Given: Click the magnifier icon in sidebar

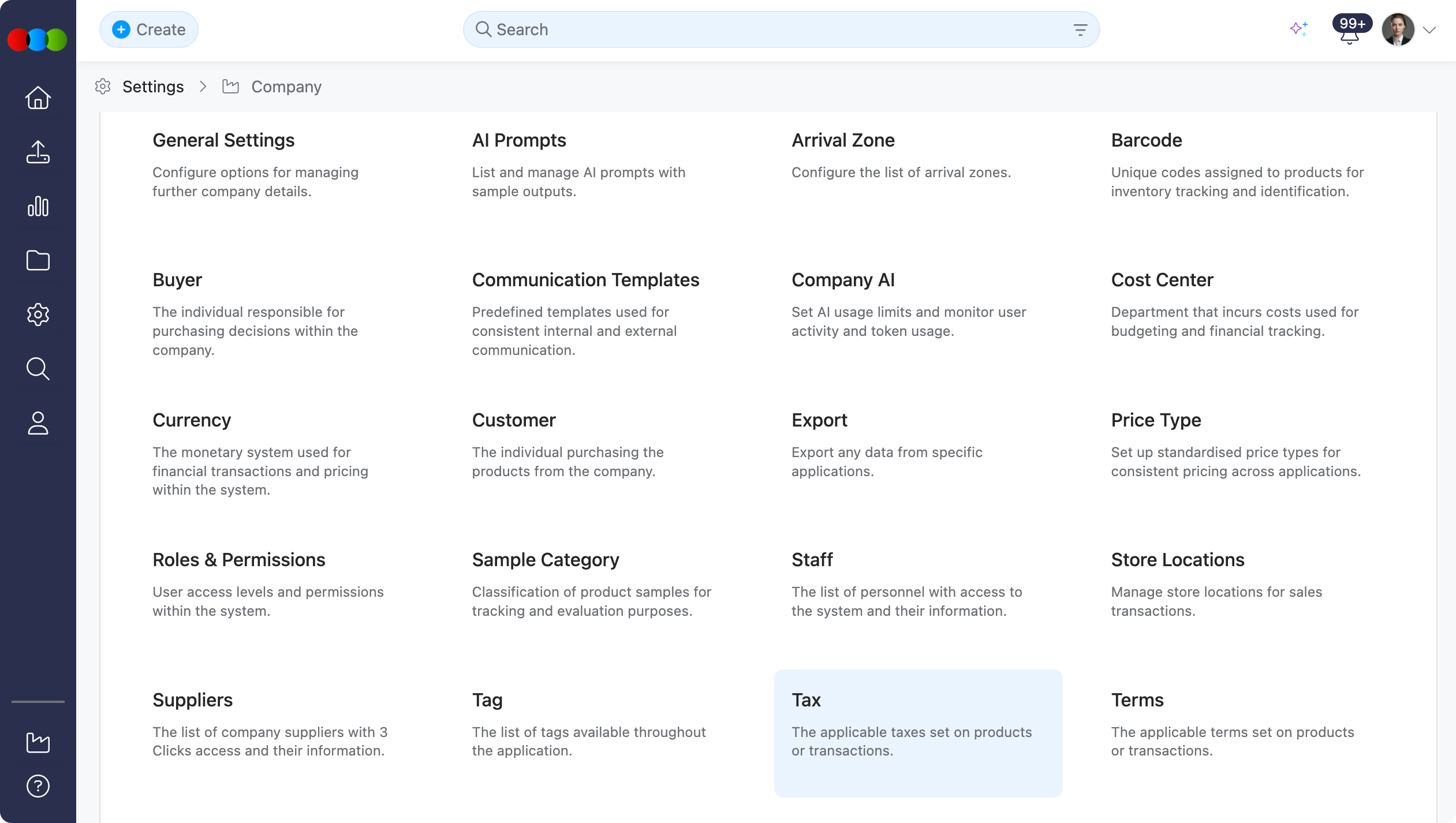Looking at the screenshot, I should coord(38,369).
